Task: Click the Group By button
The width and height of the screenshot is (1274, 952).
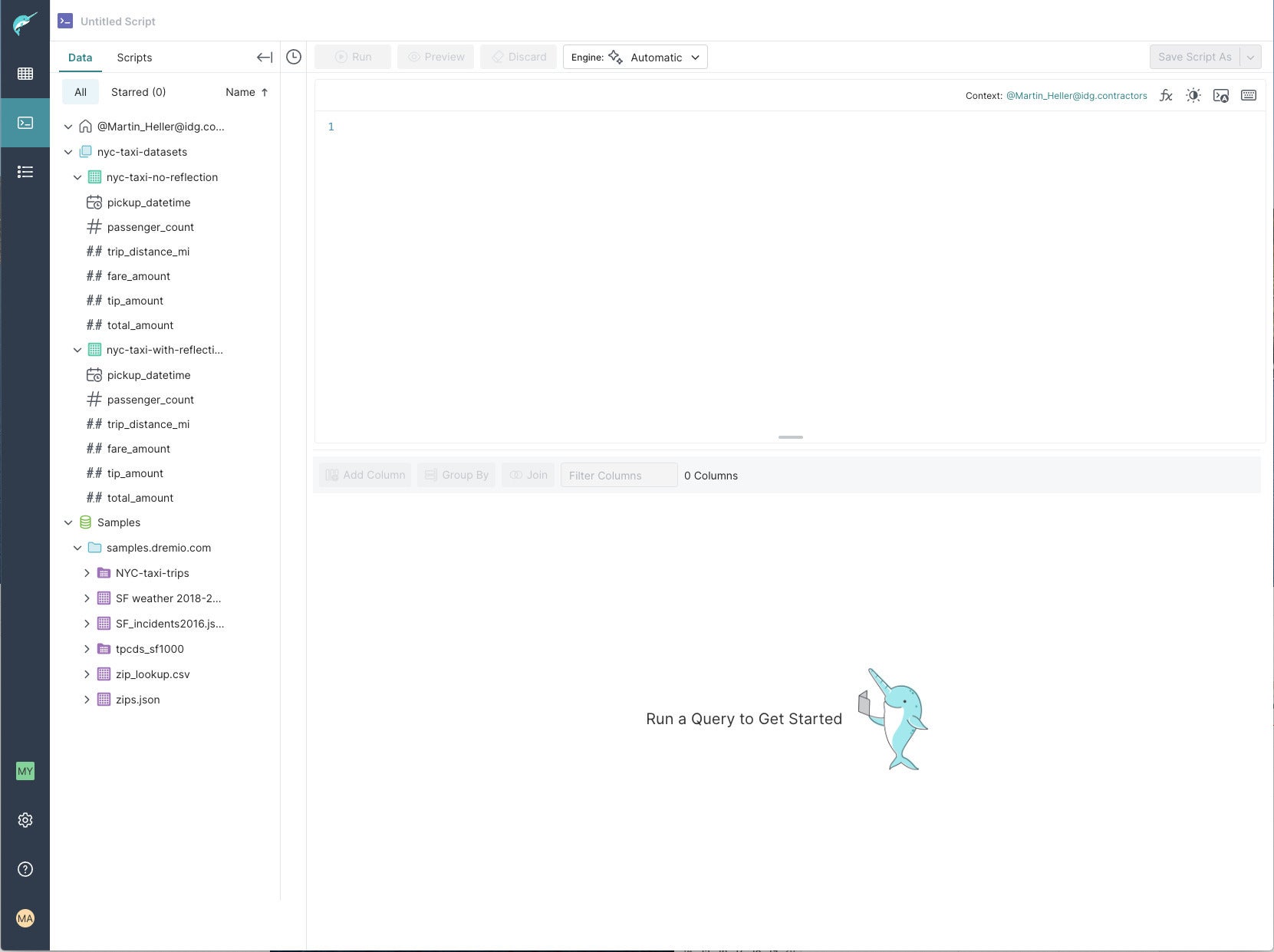Action: 456,475
